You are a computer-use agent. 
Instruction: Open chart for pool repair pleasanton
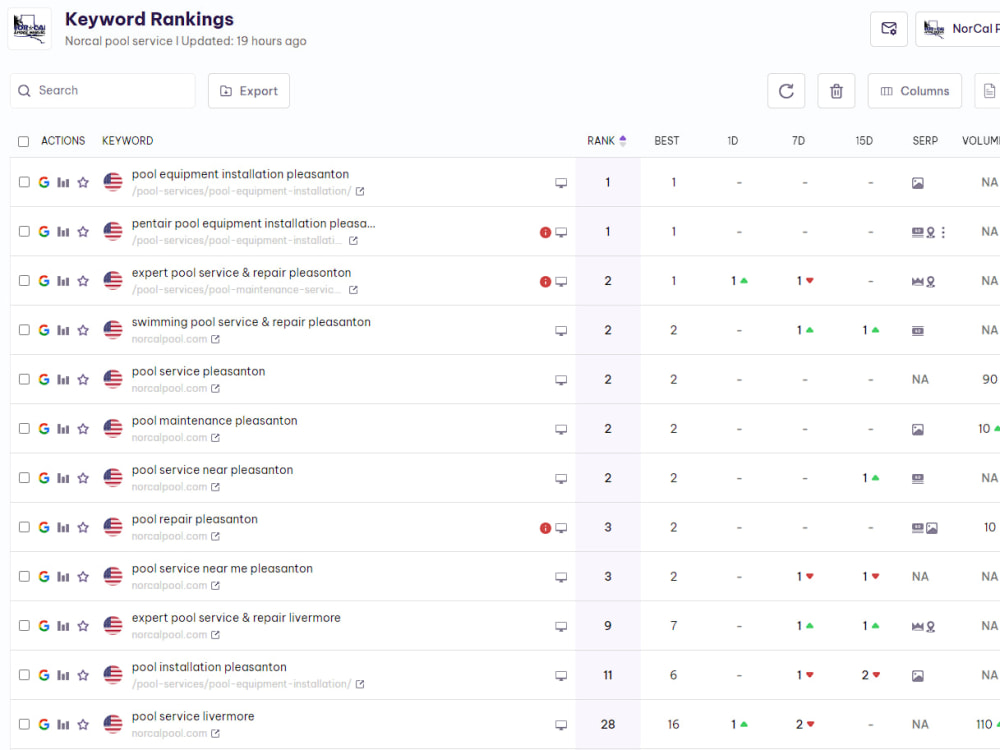coord(63,527)
